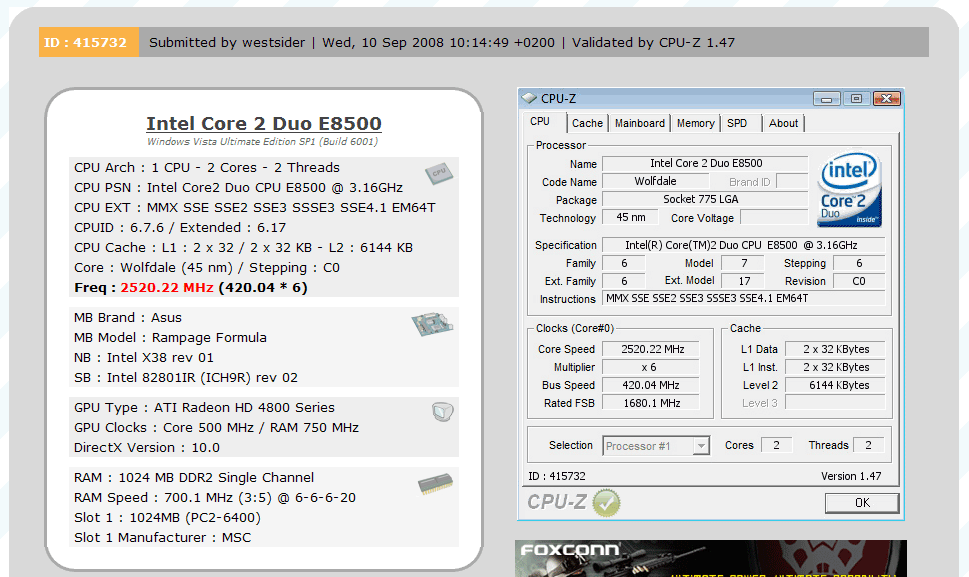The height and width of the screenshot is (577, 969).
Task: Open the SPD tab
Action: click(x=740, y=123)
